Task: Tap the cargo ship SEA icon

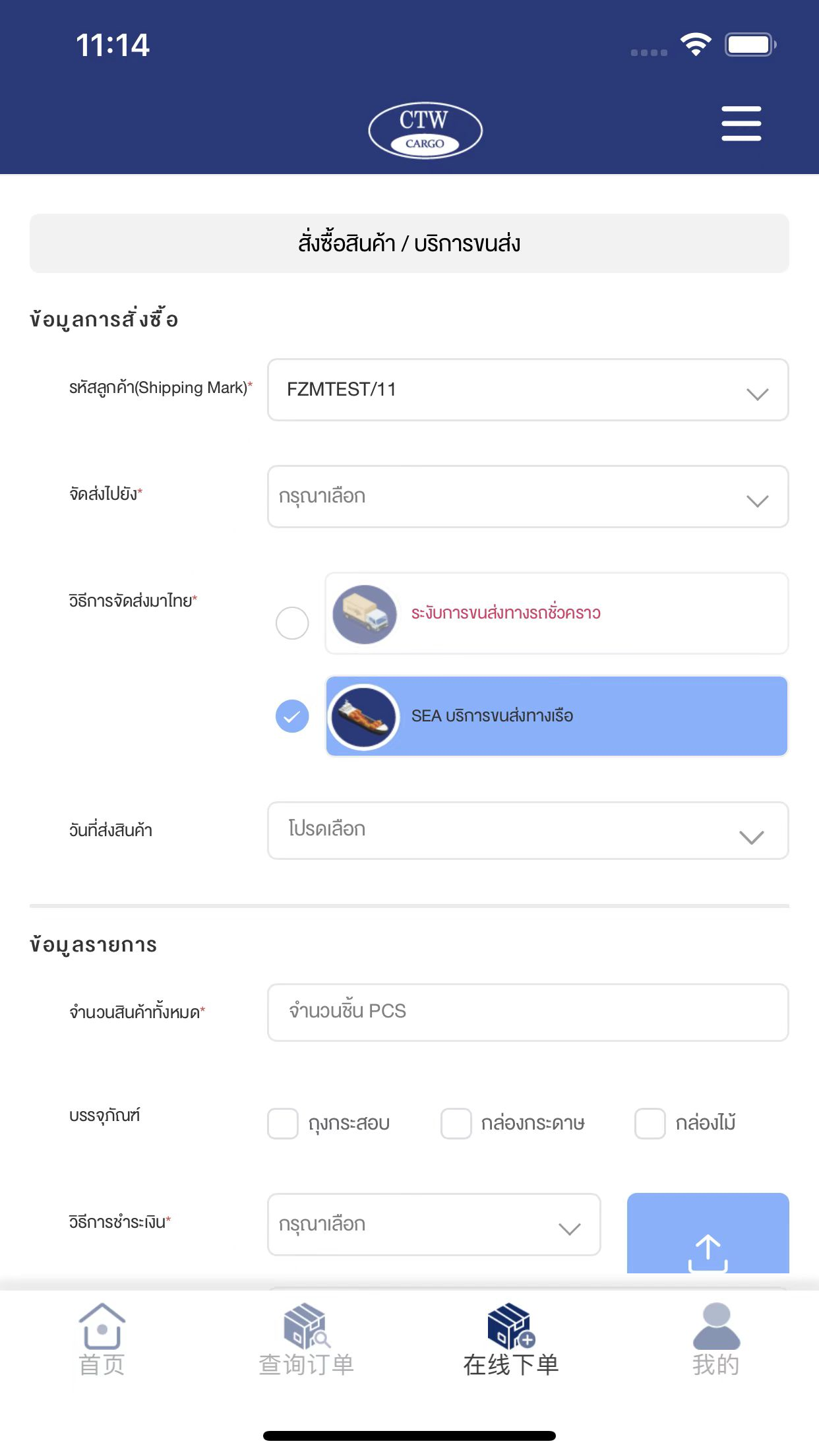Action: pyautogui.click(x=364, y=716)
